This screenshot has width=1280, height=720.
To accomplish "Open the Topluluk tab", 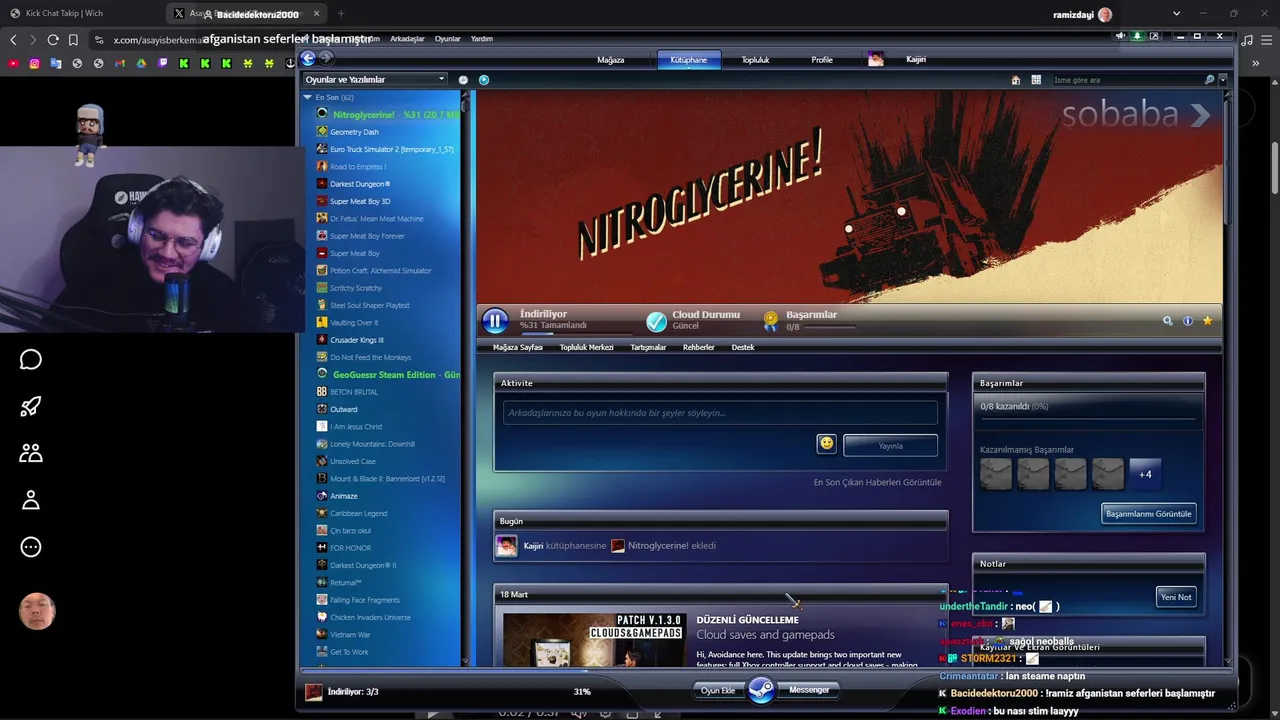I will (x=755, y=60).
